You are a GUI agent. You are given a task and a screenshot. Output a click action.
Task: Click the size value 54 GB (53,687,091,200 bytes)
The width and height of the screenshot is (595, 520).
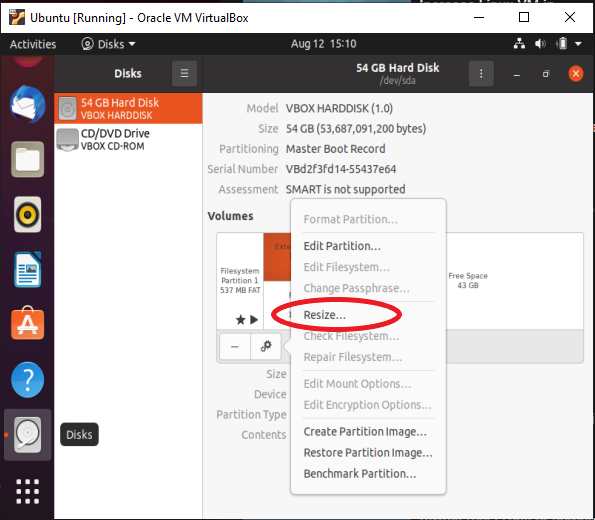tap(356, 129)
